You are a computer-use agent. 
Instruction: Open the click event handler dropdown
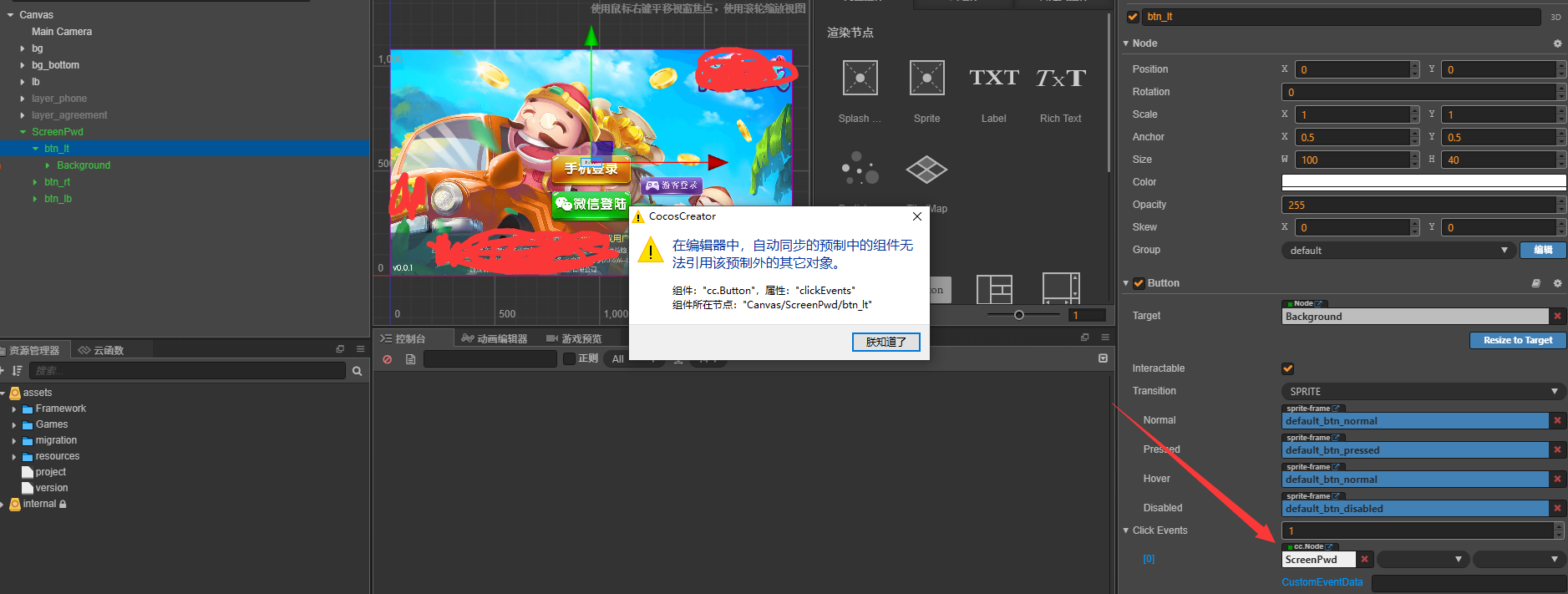1518,559
